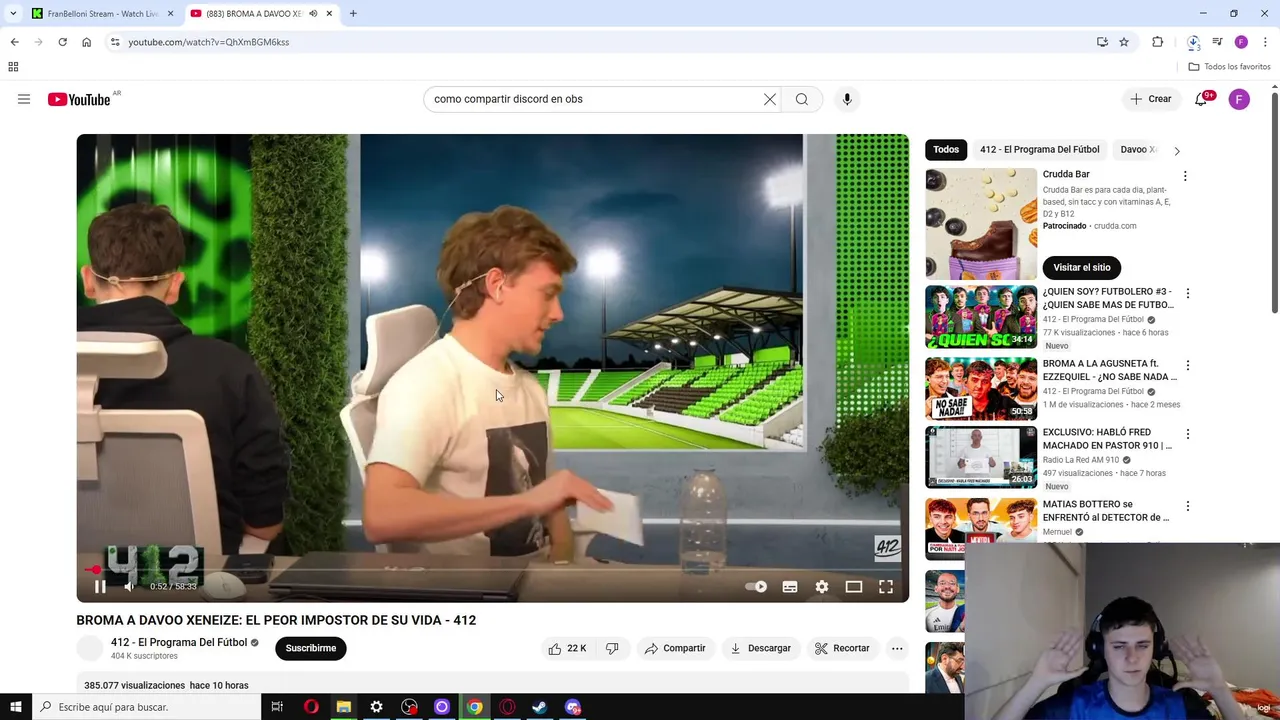Switch the player to theater mode
1280x720 pixels.
854,587
